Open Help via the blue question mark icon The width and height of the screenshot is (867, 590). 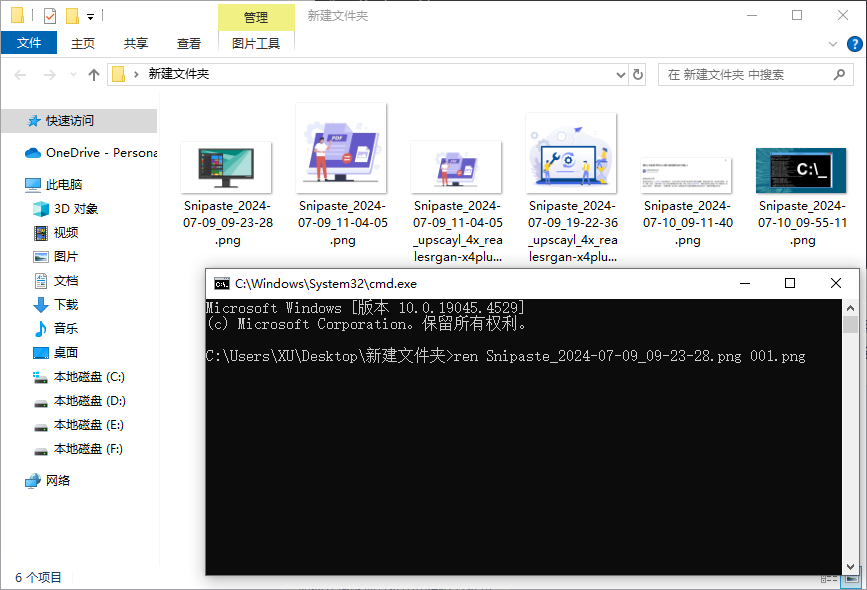click(x=855, y=43)
